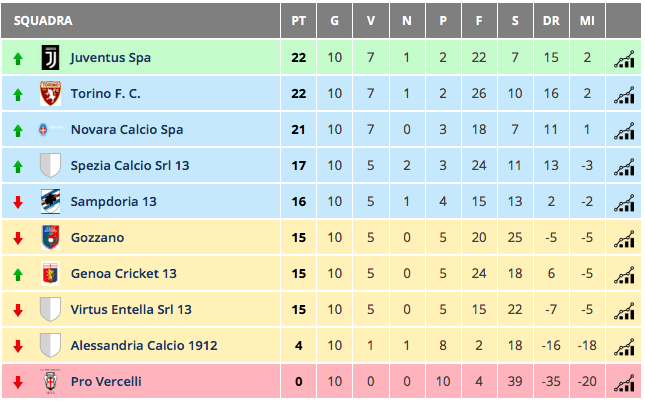Click red down arrow beside Sampdoria
The height and width of the screenshot is (404, 645).
click(18, 202)
